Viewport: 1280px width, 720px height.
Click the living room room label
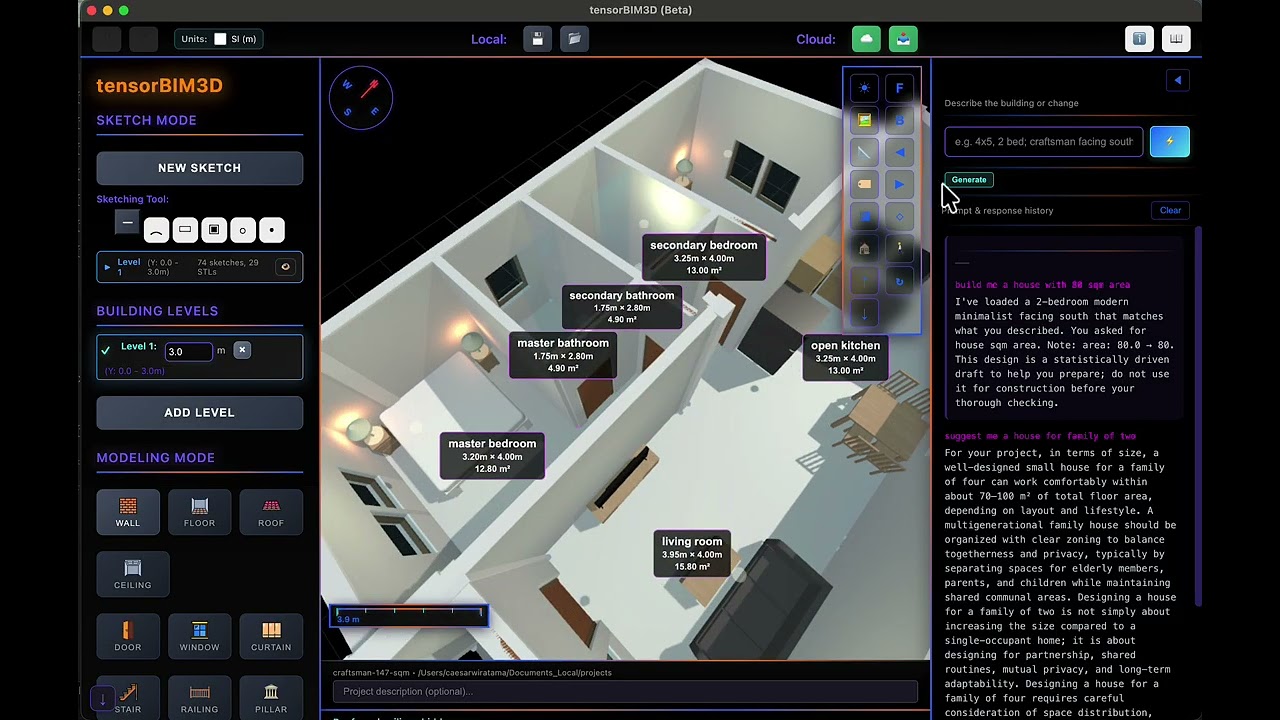692,553
